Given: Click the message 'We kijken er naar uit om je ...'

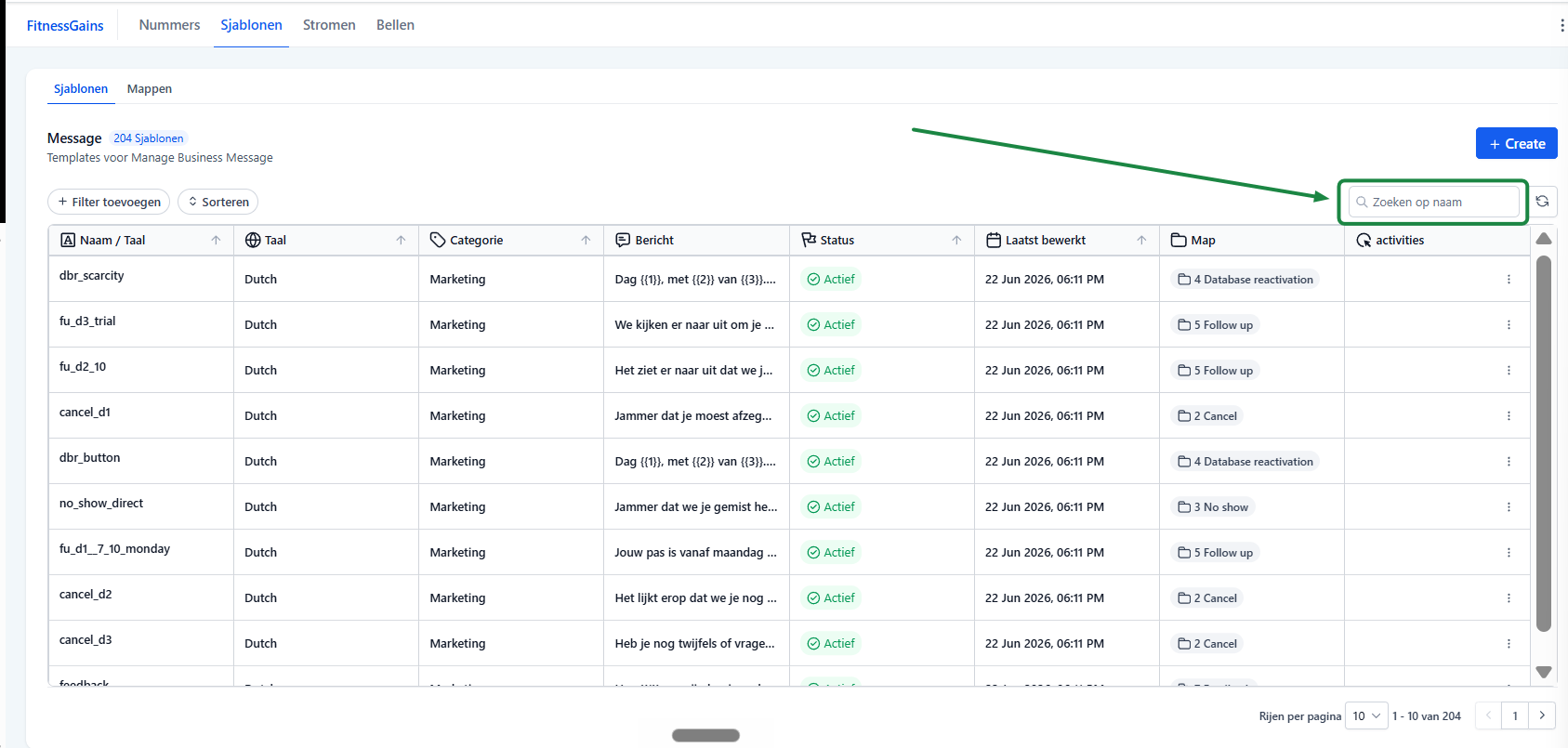Looking at the screenshot, I should pos(694,324).
